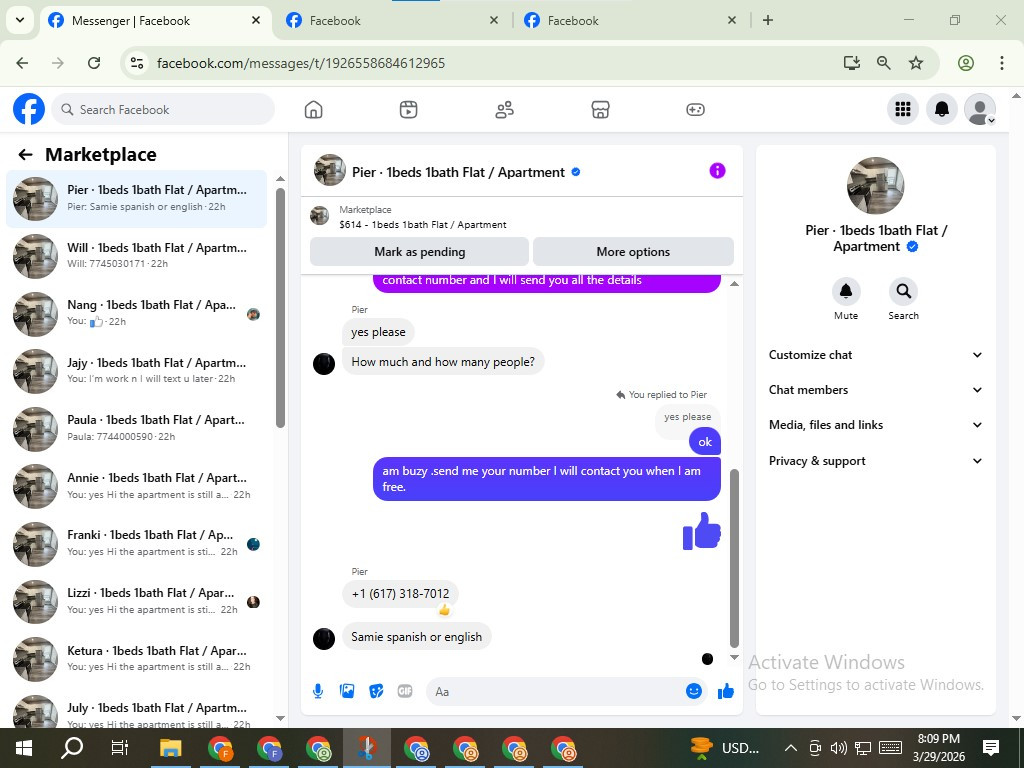Choose a sticker icon
Image resolution: width=1024 pixels, height=768 pixels.
(376, 691)
